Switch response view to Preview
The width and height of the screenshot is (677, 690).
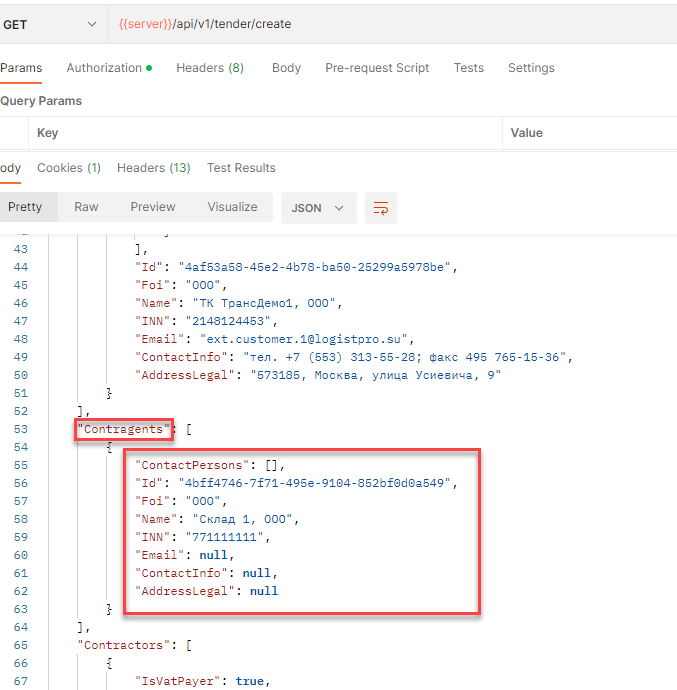tap(153, 207)
